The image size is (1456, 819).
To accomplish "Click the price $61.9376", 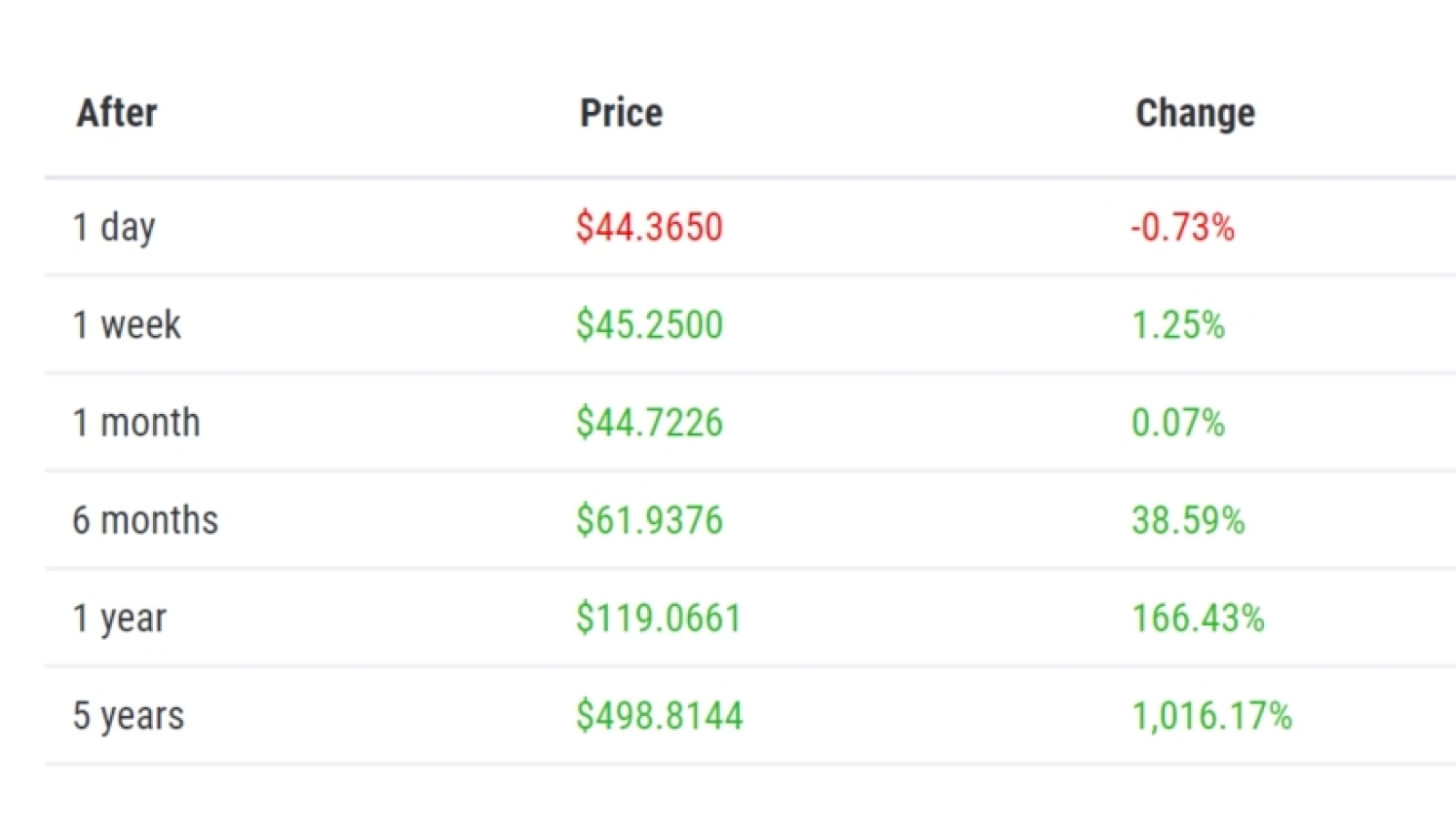I will 650,520.
